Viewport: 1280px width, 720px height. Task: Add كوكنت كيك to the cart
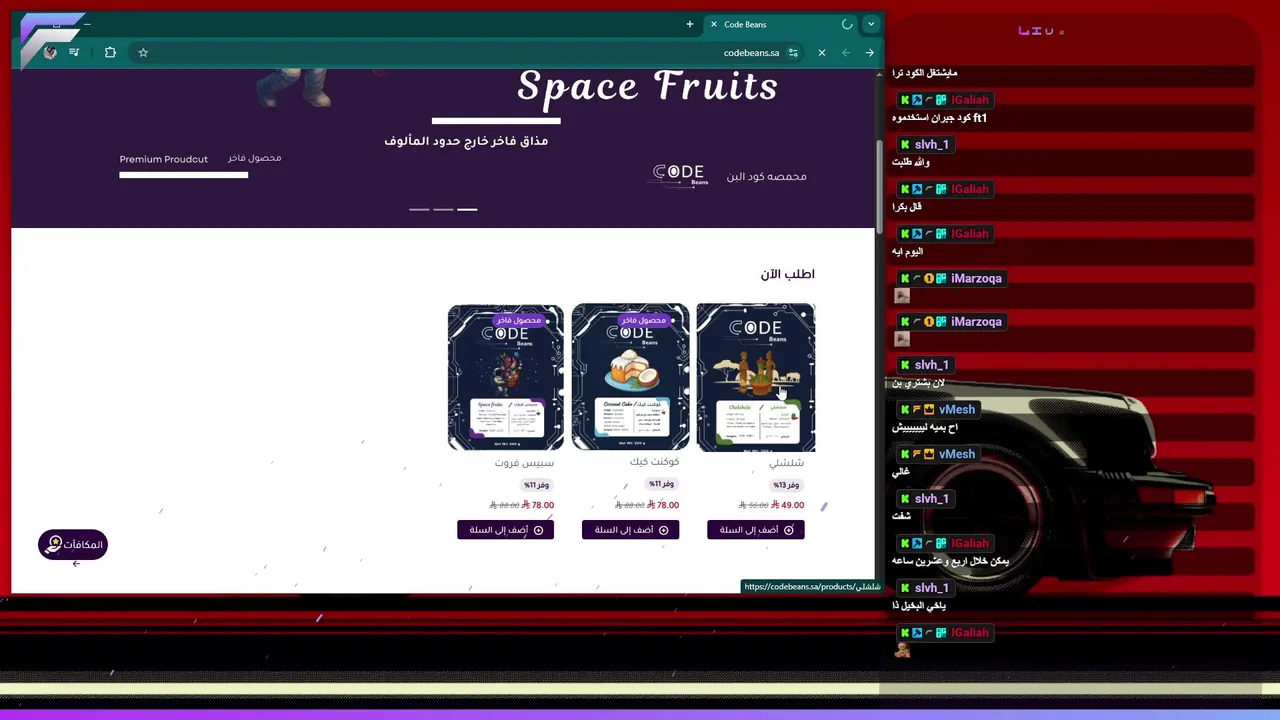[x=630, y=530]
